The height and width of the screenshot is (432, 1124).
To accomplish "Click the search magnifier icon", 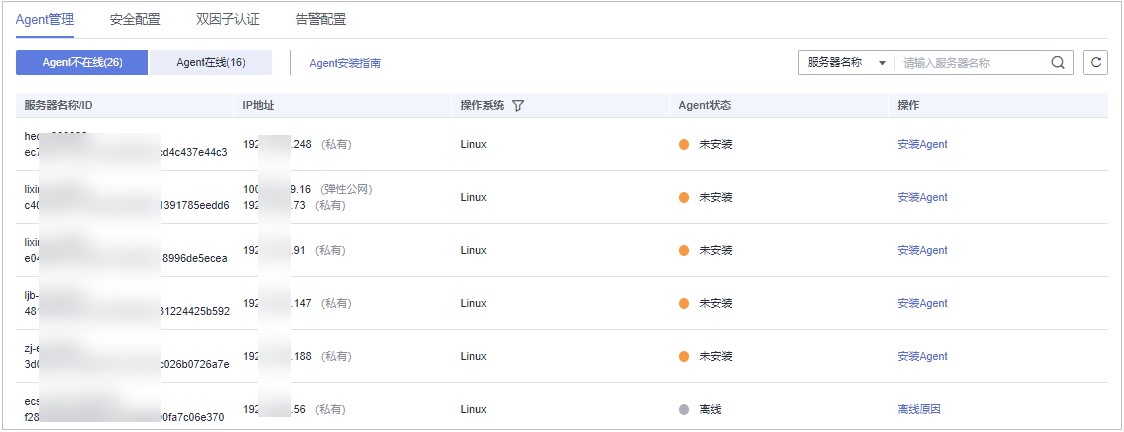I will pos(1058,62).
